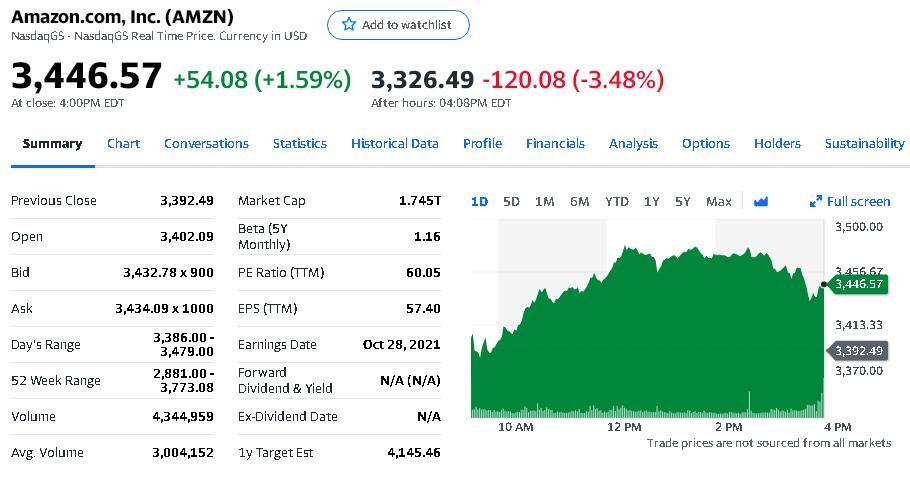Select the YTD chart range
The image size is (910, 486).
(616, 201)
